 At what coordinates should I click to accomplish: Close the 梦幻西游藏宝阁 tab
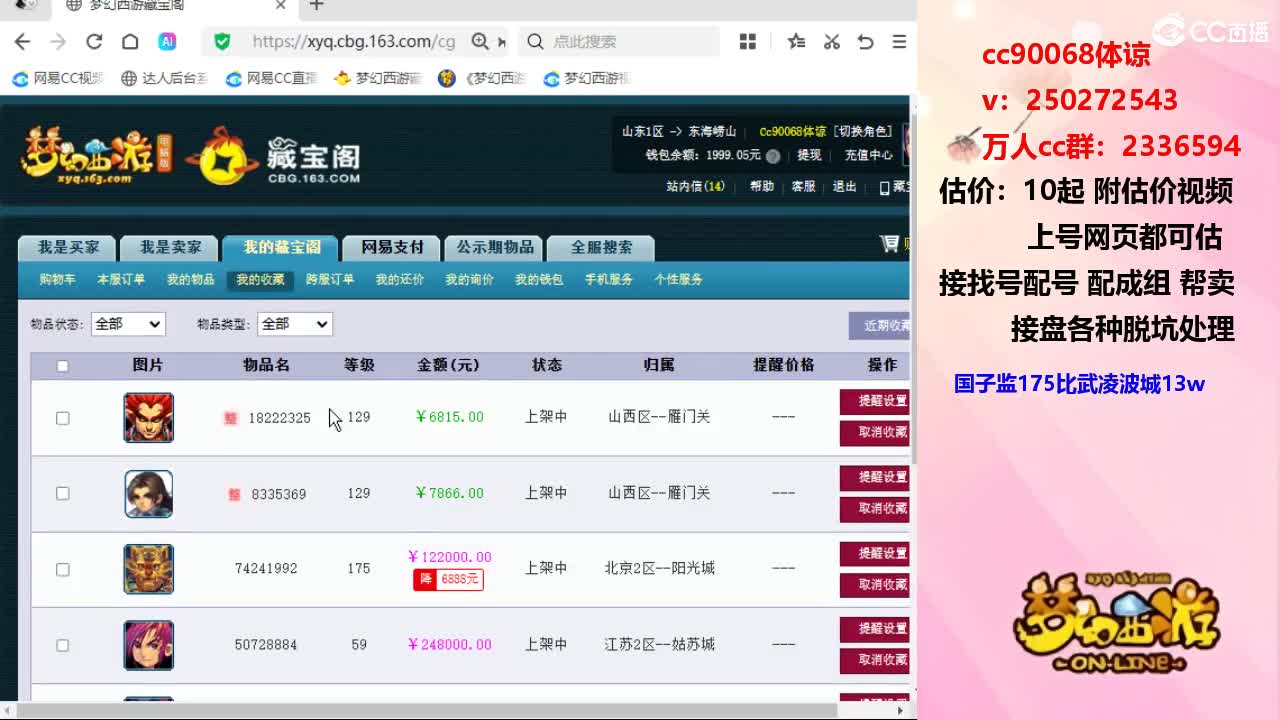281,5
